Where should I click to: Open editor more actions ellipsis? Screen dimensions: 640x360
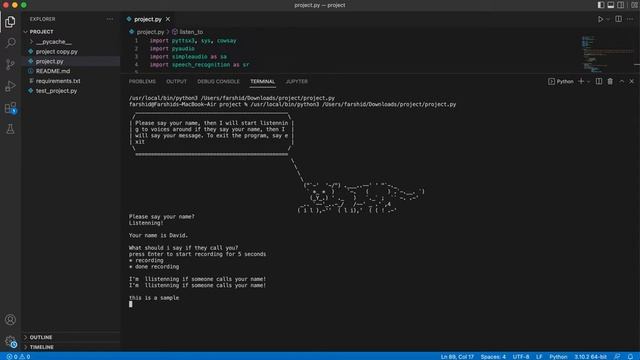[631, 19]
